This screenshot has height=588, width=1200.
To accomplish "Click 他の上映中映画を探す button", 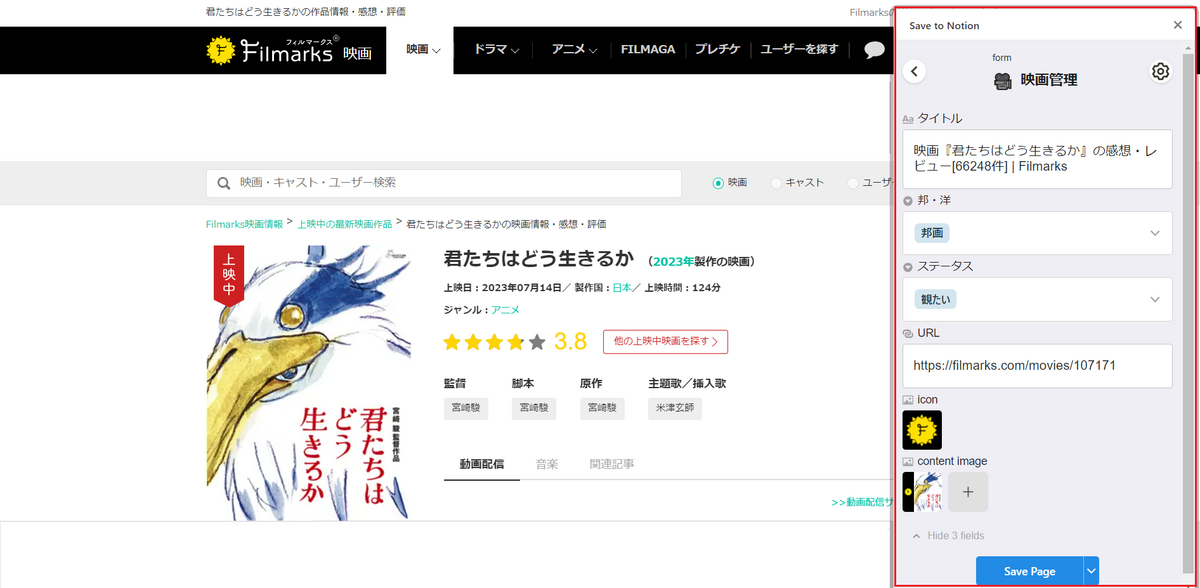I will (x=665, y=341).
